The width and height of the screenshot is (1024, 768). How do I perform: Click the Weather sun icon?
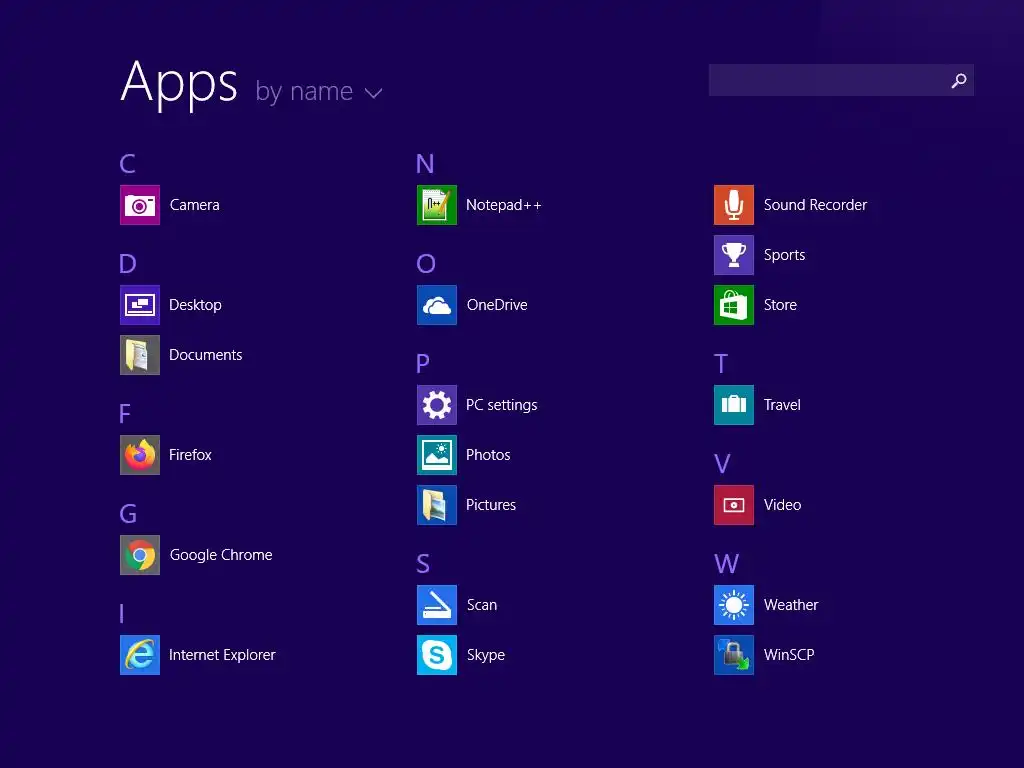pos(734,605)
